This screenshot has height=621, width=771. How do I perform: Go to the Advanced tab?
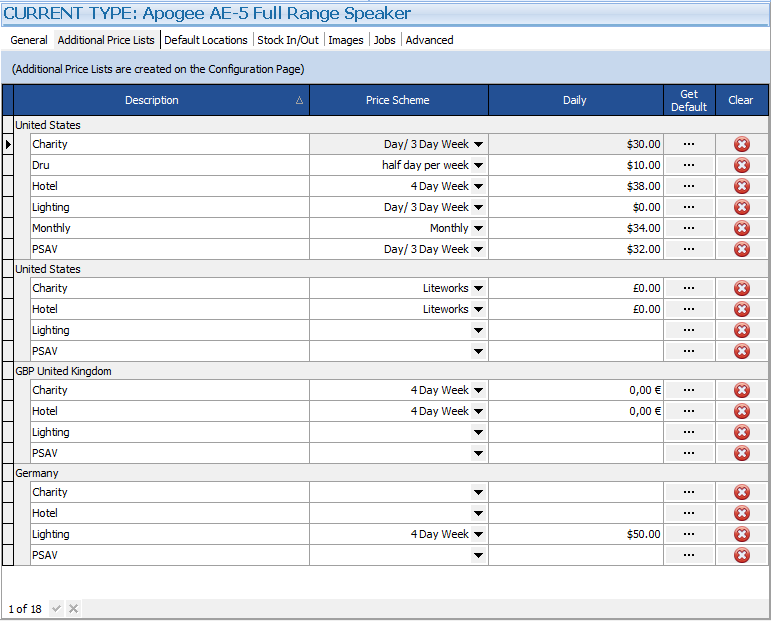tap(429, 40)
